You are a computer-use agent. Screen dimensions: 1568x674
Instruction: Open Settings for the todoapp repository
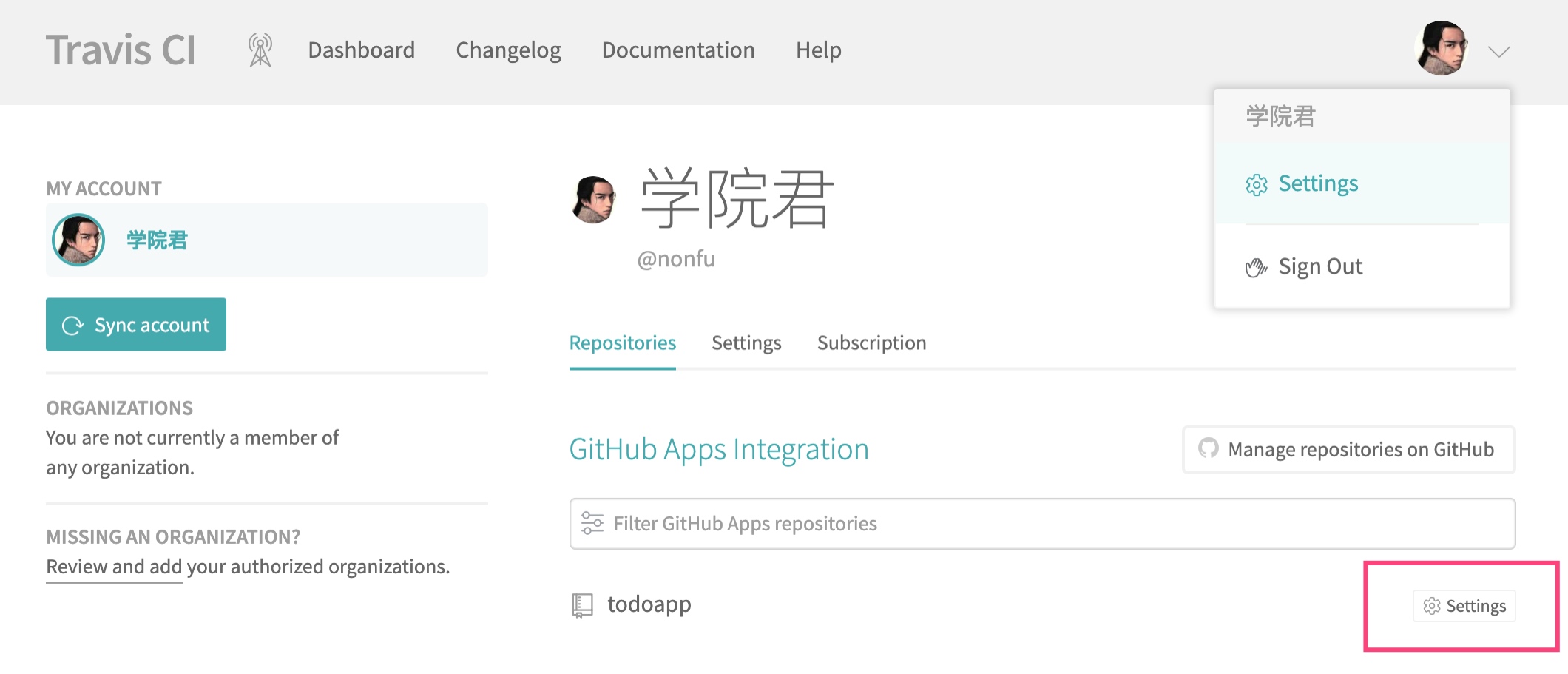pos(1464,606)
